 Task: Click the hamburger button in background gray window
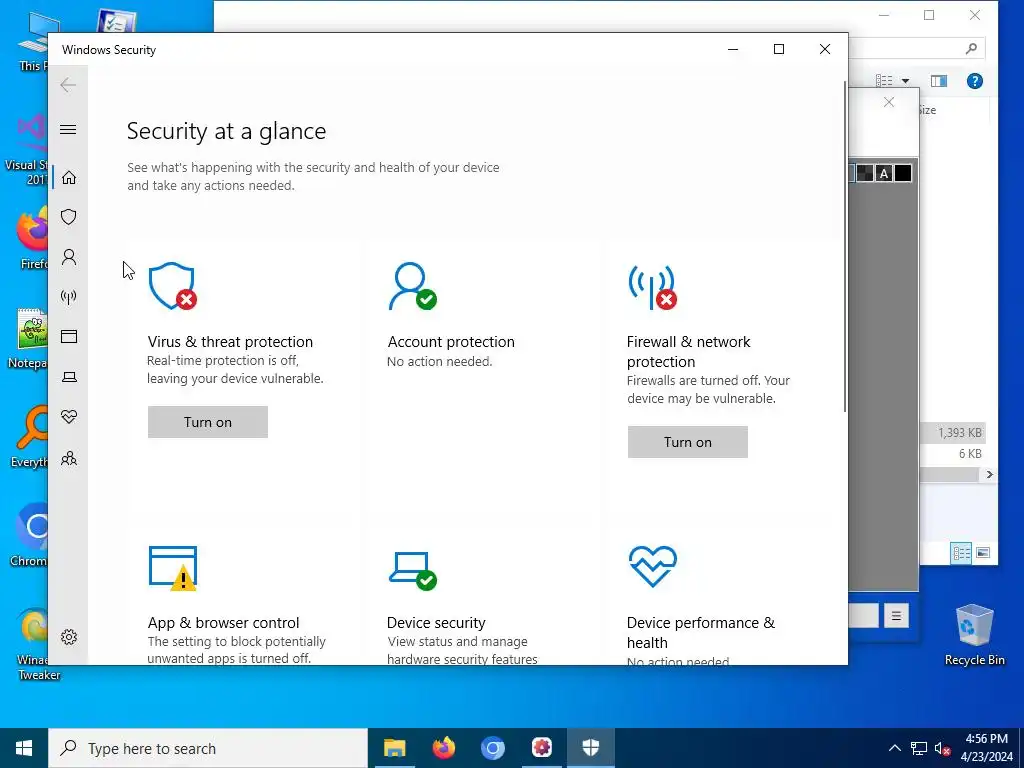click(x=896, y=615)
